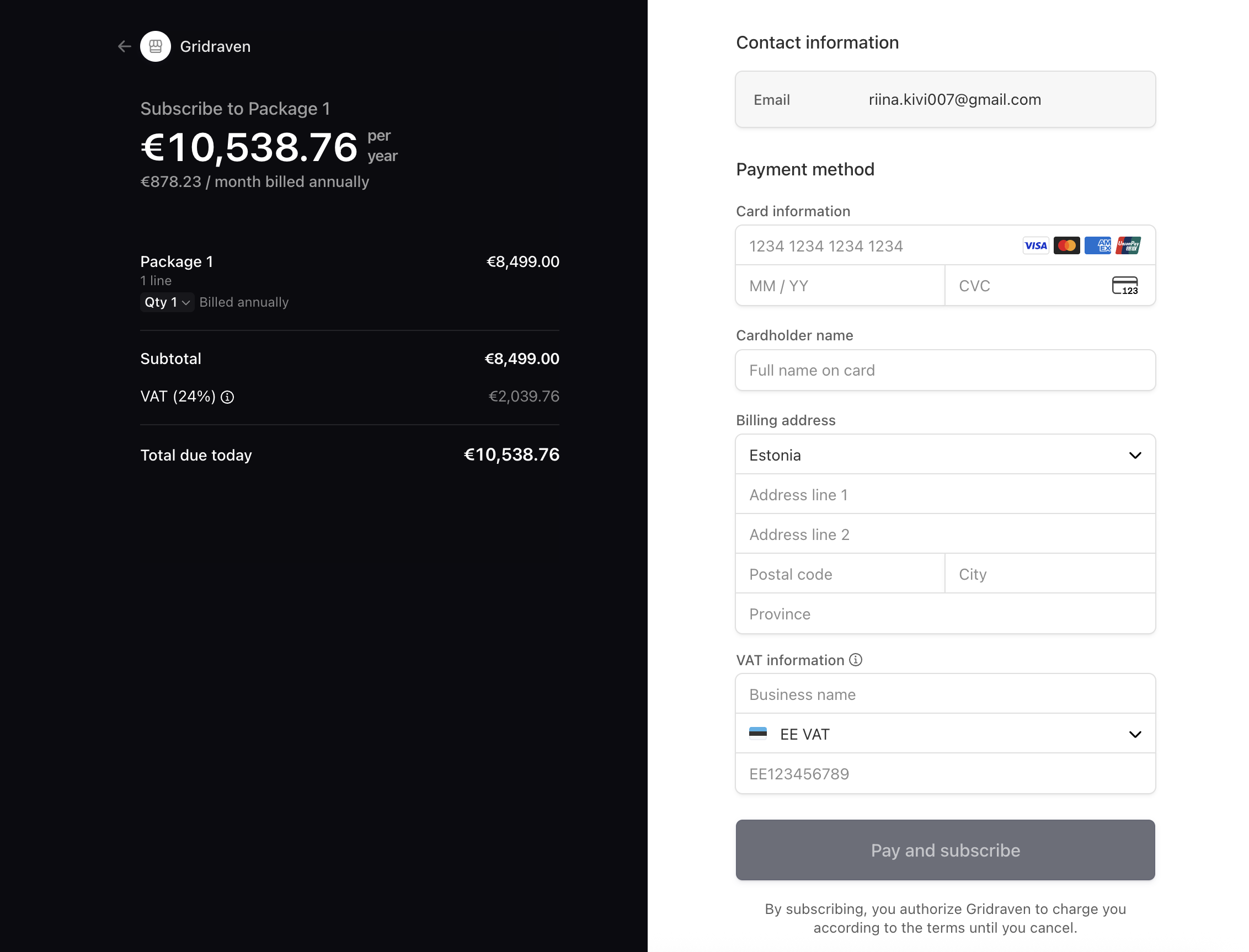The width and height of the screenshot is (1249, 952).
Task: Click the VAT (24%) info icon
Action: (227, 397)
